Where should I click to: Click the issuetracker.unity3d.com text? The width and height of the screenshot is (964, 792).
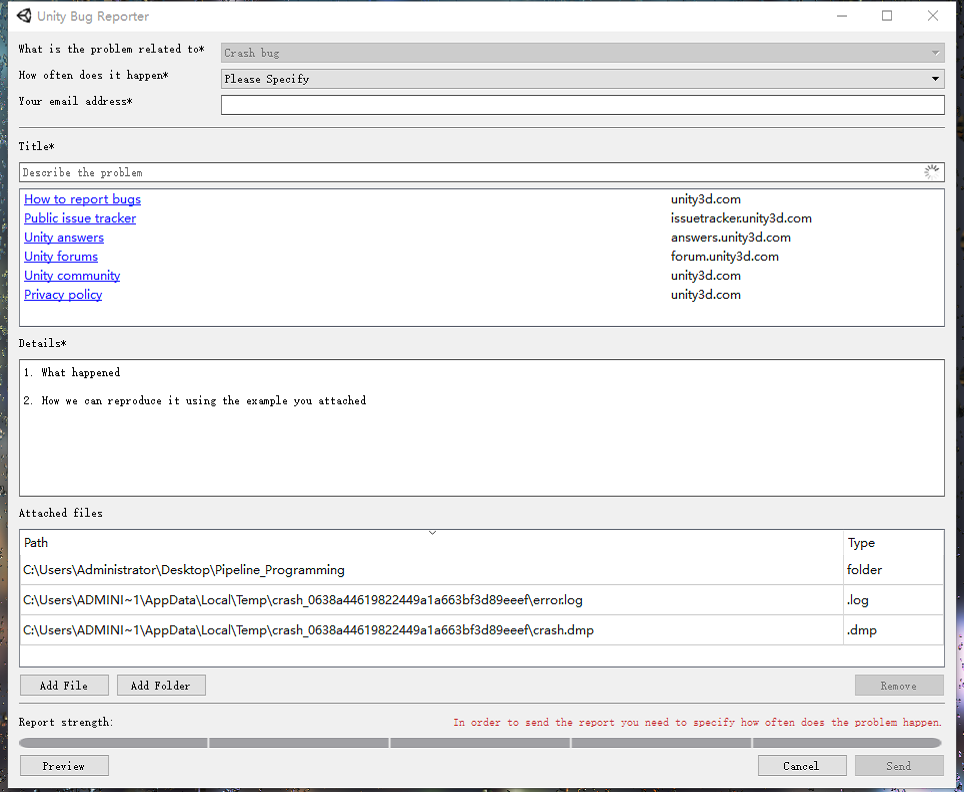pyautogui.click(x=741, y=218)
